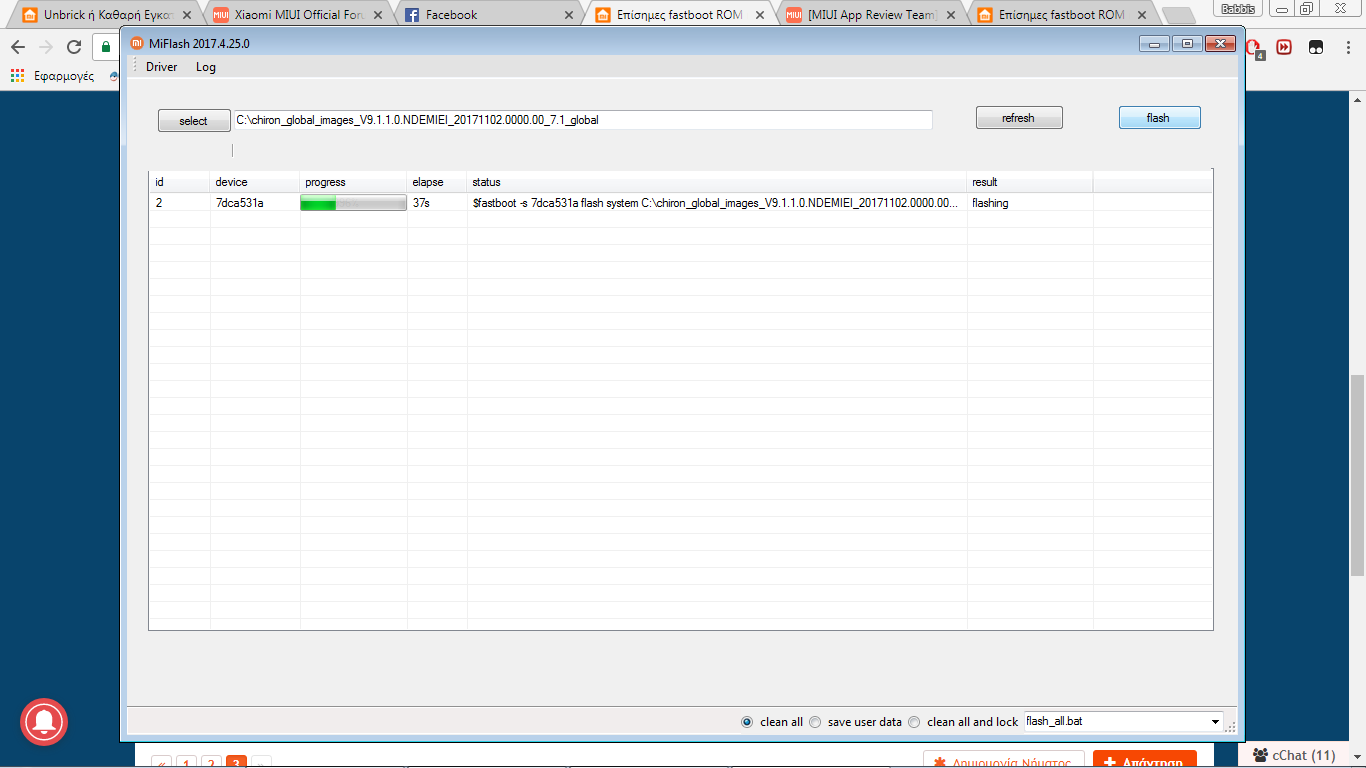Image resolution: width=1366 pixels, height=768 pixels.
Task: Click the id column header
Action: 180,182
